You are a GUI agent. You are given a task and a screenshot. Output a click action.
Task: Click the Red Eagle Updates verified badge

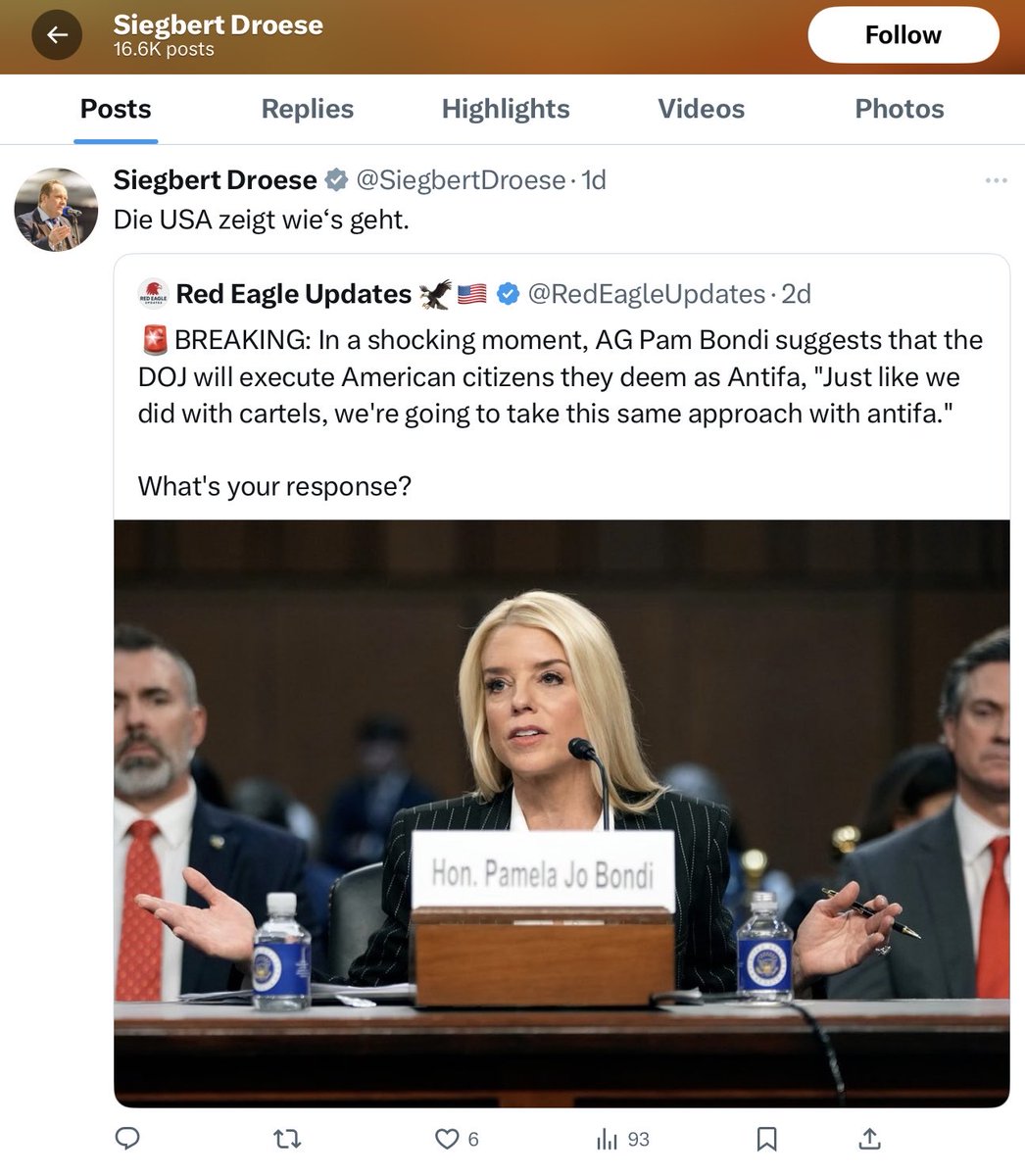[508, 293]
